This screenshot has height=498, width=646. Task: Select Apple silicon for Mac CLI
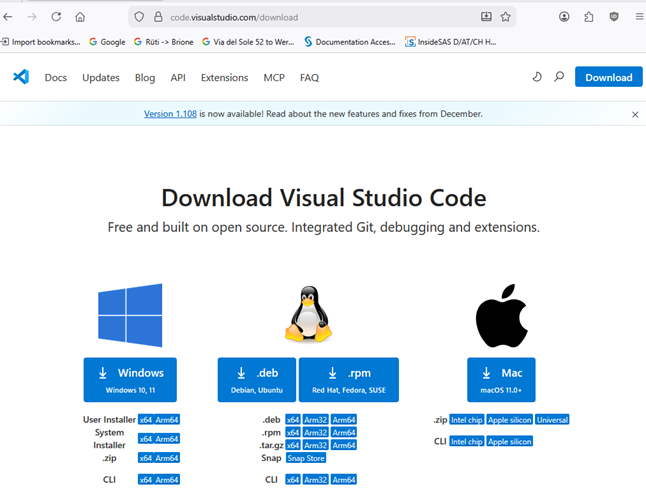point(510,441)
